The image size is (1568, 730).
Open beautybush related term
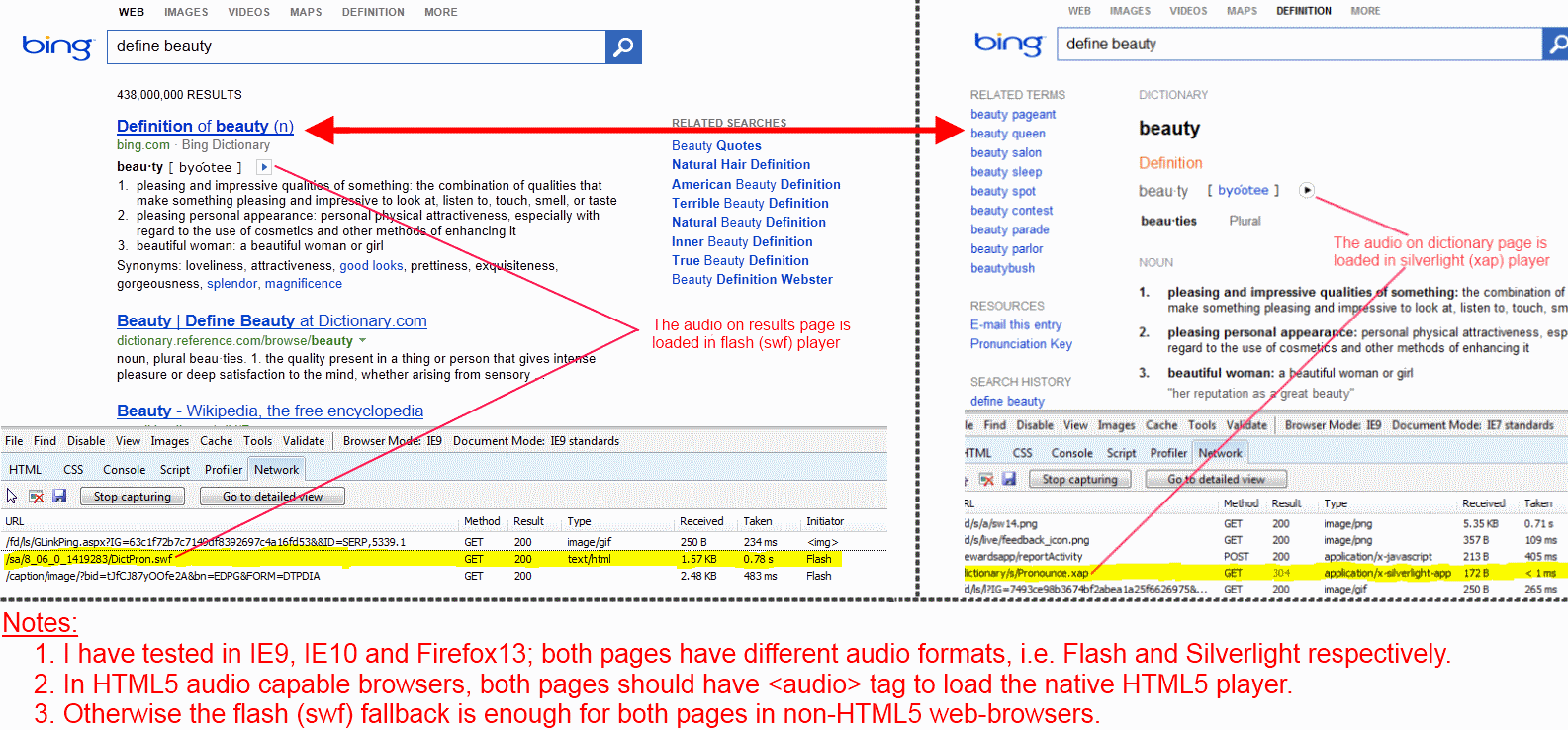tap(1002, 268)
